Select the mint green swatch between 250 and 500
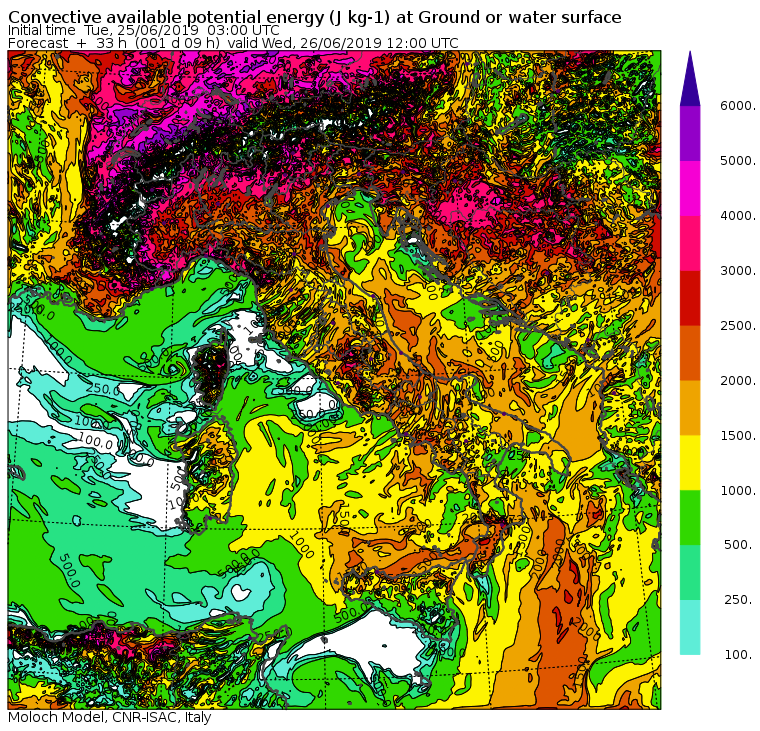 point(690,572)
